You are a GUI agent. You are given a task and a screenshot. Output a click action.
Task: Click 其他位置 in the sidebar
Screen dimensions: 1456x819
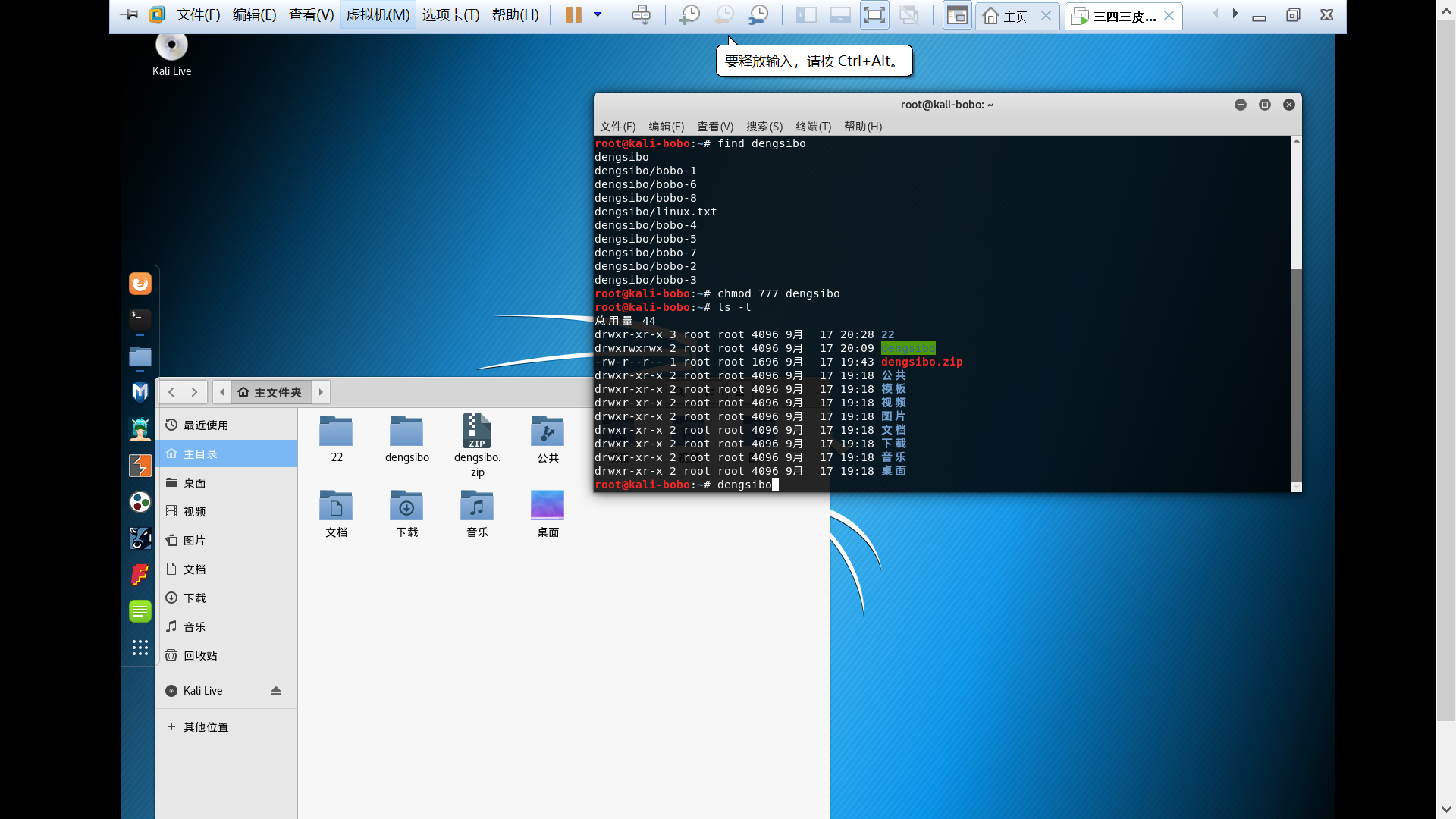pyautogui.click(x=206, y=727)
